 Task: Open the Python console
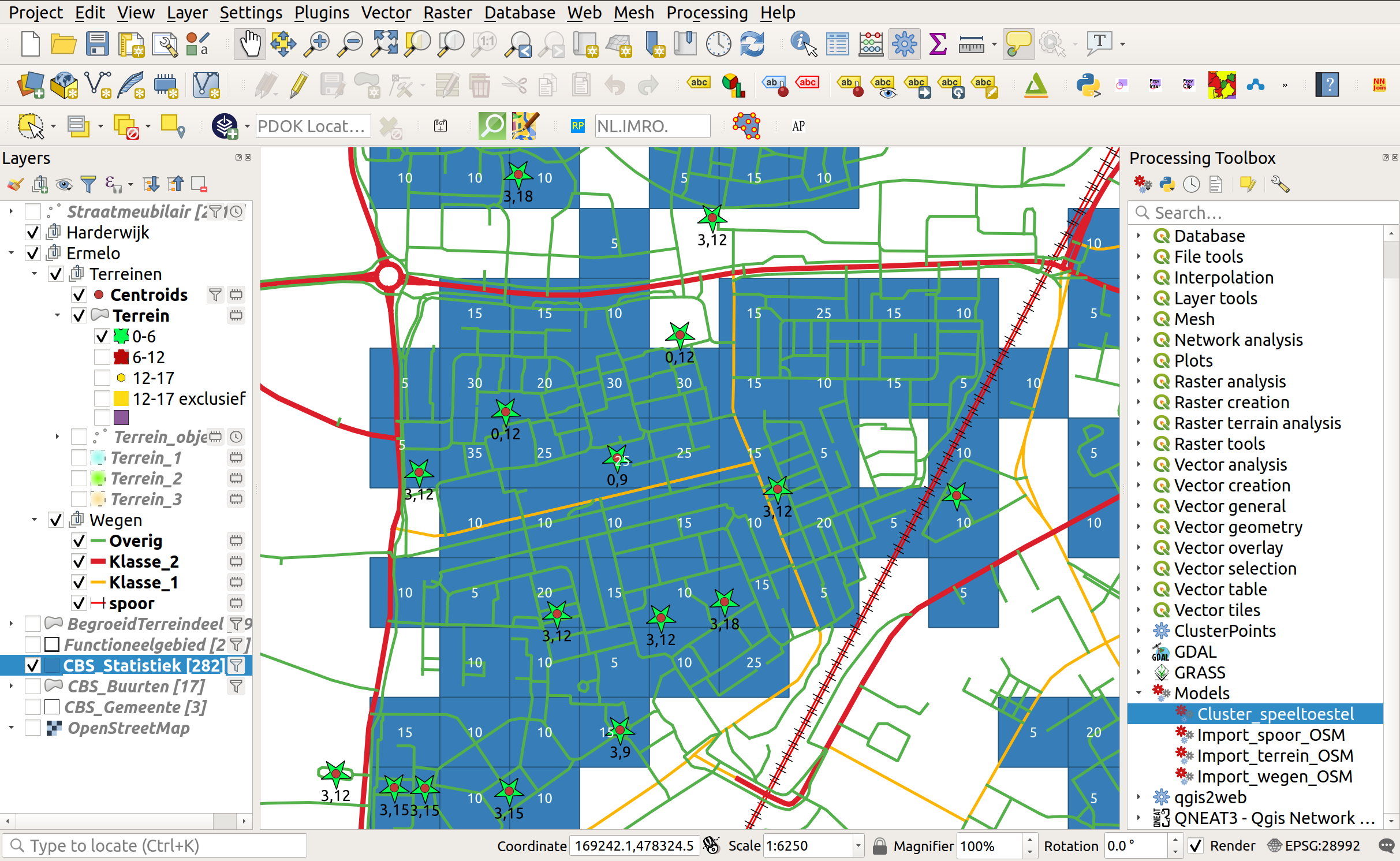pos(1088,85)
